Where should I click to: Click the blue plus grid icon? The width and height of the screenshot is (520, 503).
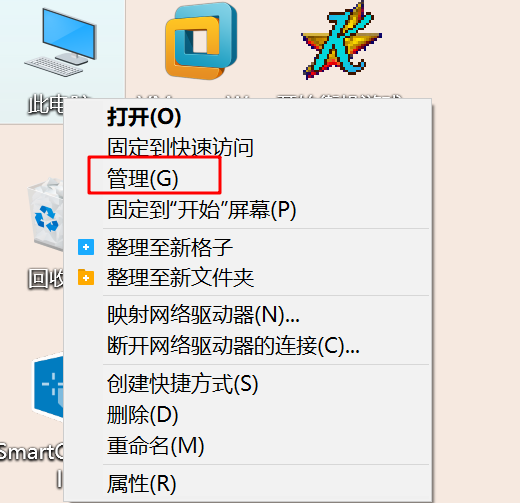86,247
